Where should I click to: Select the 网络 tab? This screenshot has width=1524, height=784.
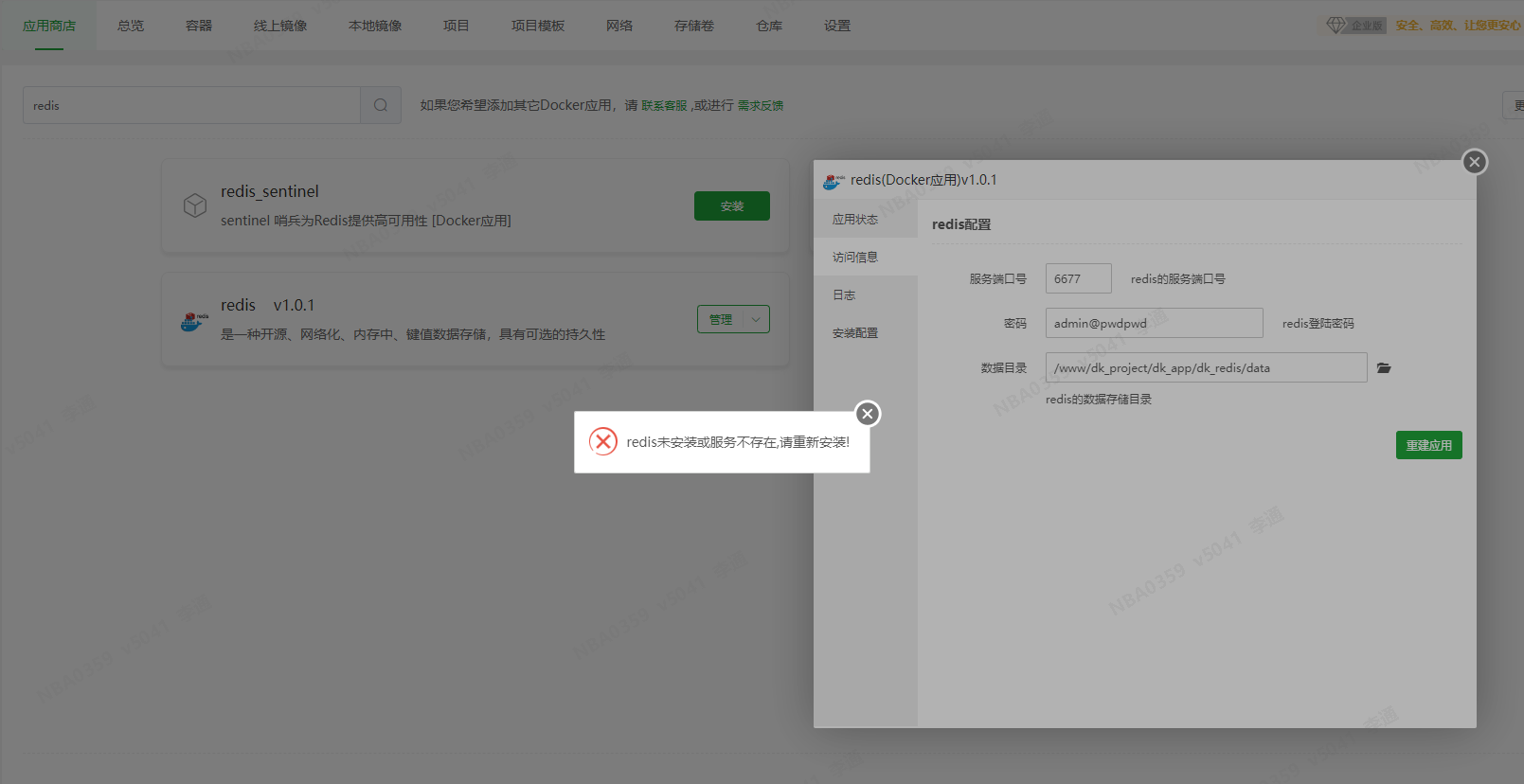coord(619,26)
